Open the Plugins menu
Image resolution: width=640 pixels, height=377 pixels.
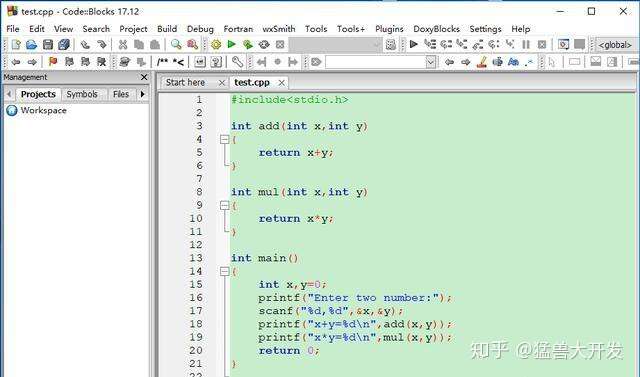tap(389, 29)
